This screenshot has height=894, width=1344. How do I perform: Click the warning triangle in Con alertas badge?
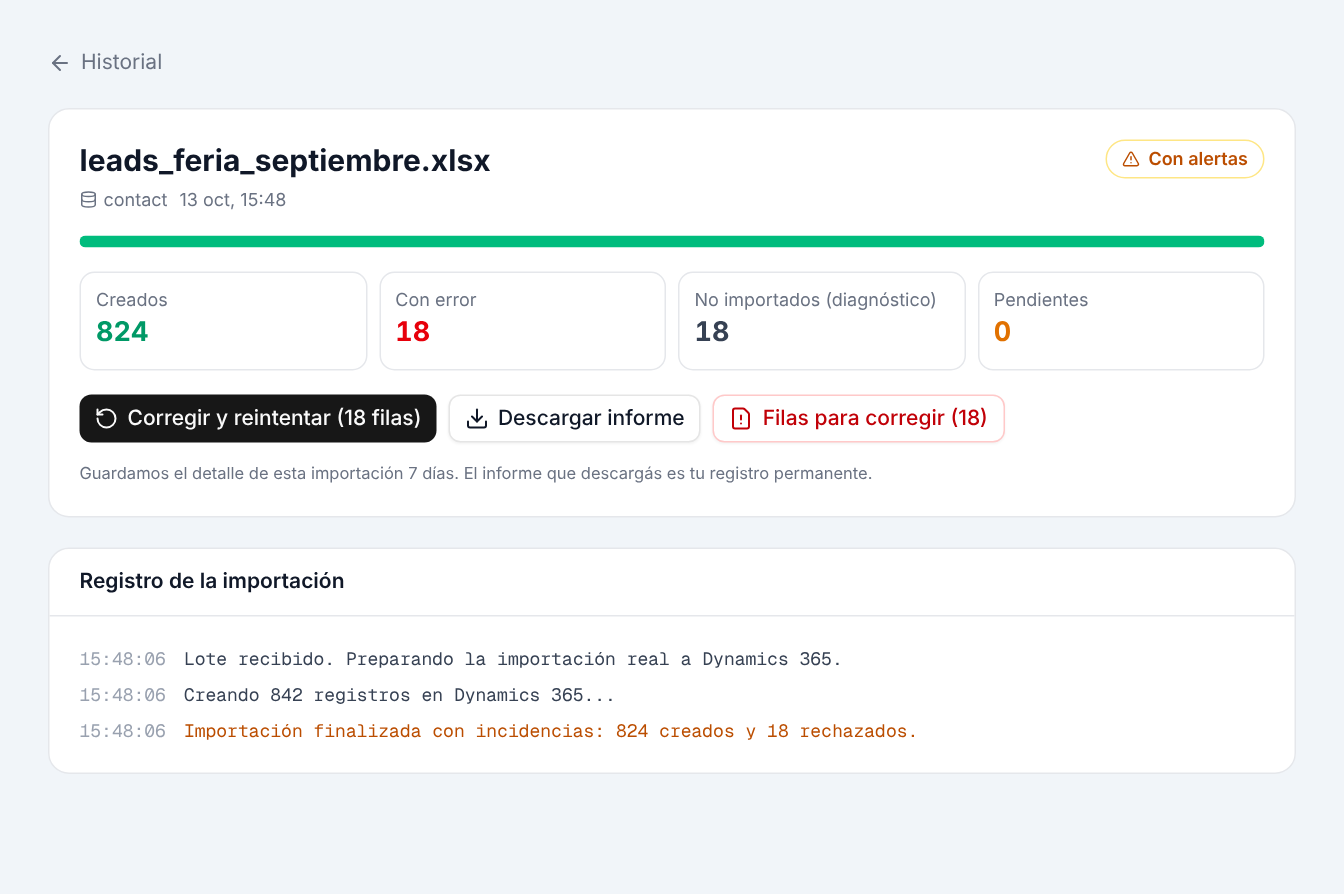click(x=1131, y=159)
